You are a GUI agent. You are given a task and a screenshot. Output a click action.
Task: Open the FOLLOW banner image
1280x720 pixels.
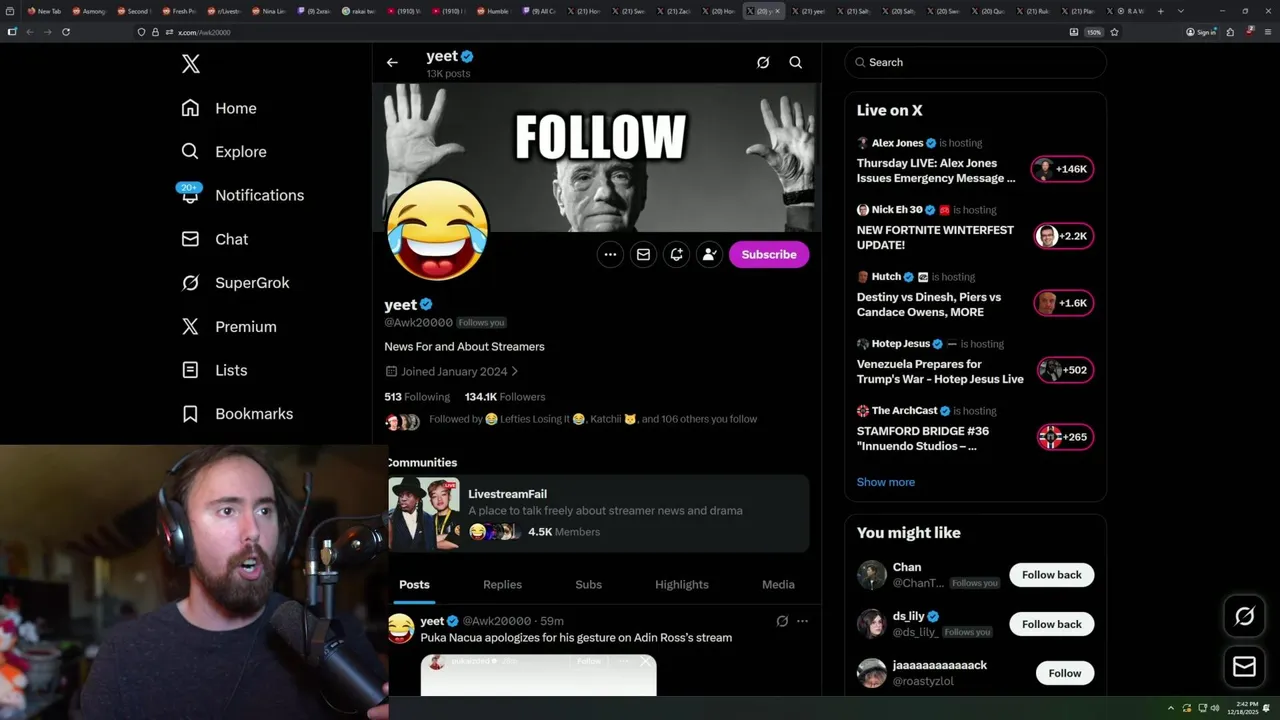(597, 157)
